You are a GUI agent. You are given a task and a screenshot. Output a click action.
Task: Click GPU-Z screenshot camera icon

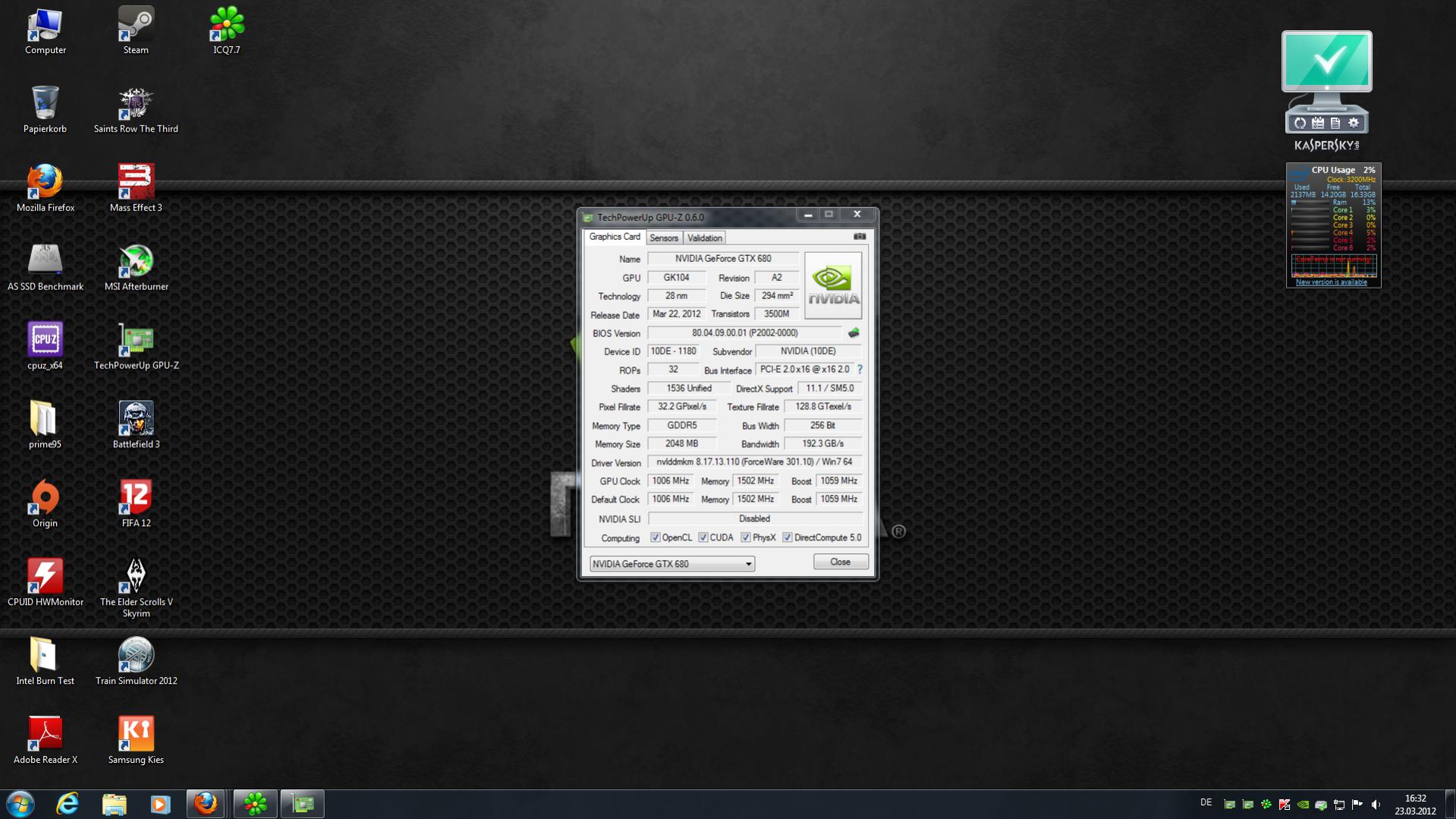pyautogui.click(x=860, y=237)
